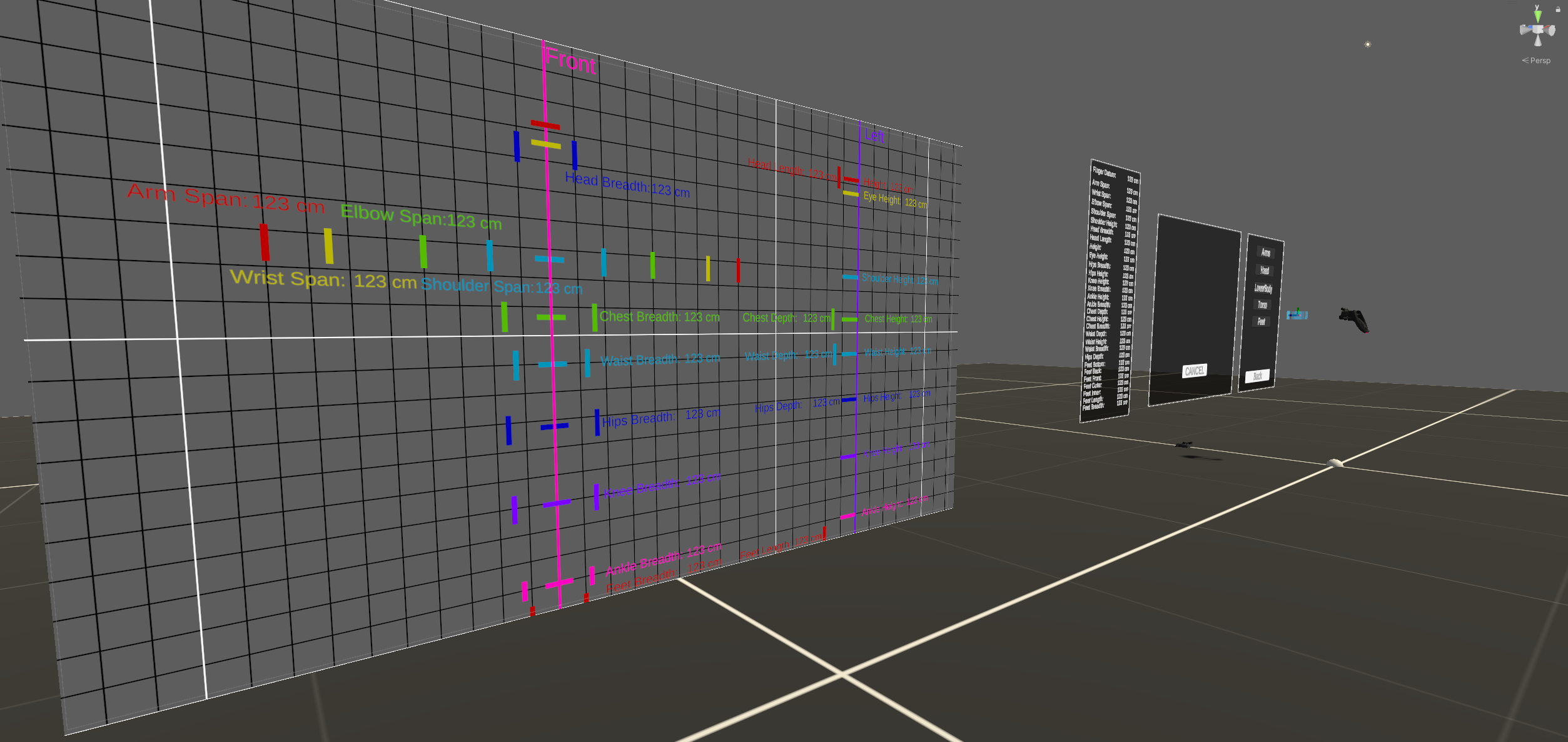This screenshot has height=742, width=1568.
Task: Click the gizmo center cube
Action: click(1537, 29)
